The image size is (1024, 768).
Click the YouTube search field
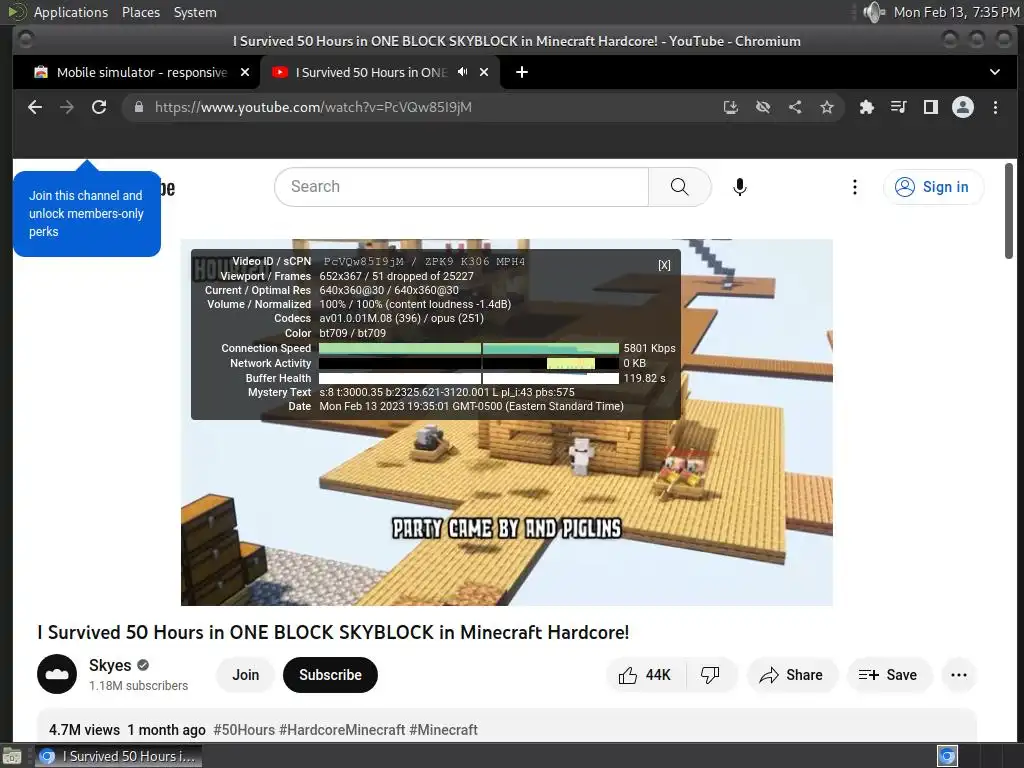pos(461,187)
